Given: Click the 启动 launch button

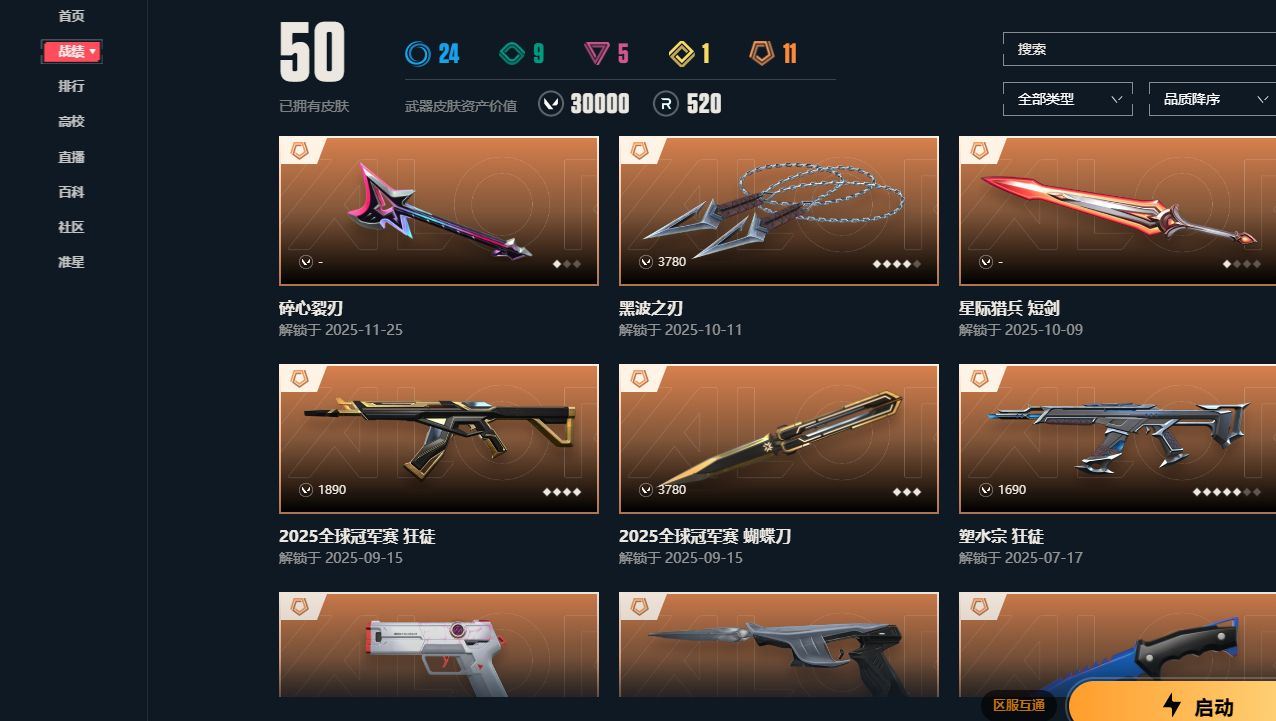Looking at the screenshot, I should click(1172, 703).
